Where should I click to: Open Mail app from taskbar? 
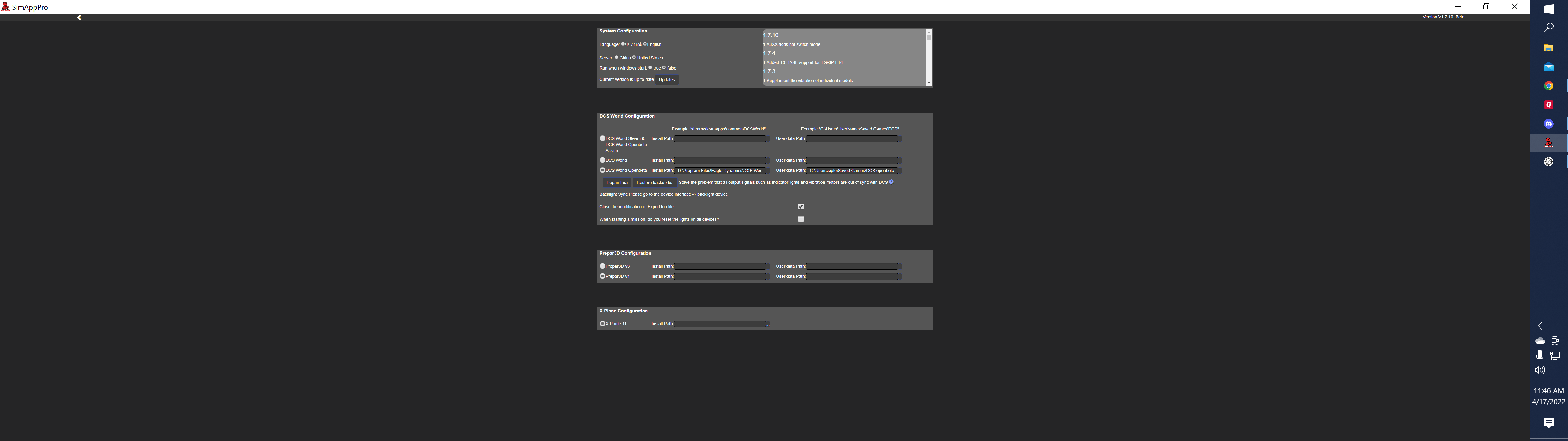tap(1548, 67)
